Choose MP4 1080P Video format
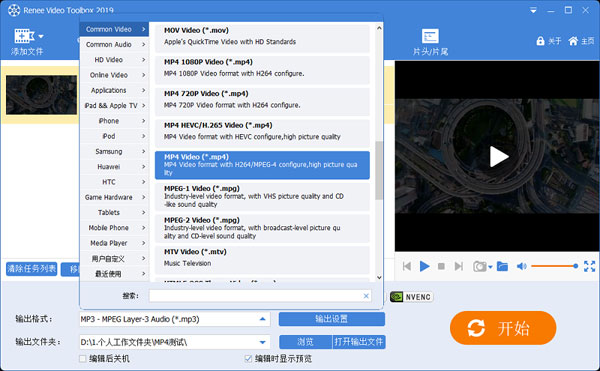600x371 pixels. 262,70
